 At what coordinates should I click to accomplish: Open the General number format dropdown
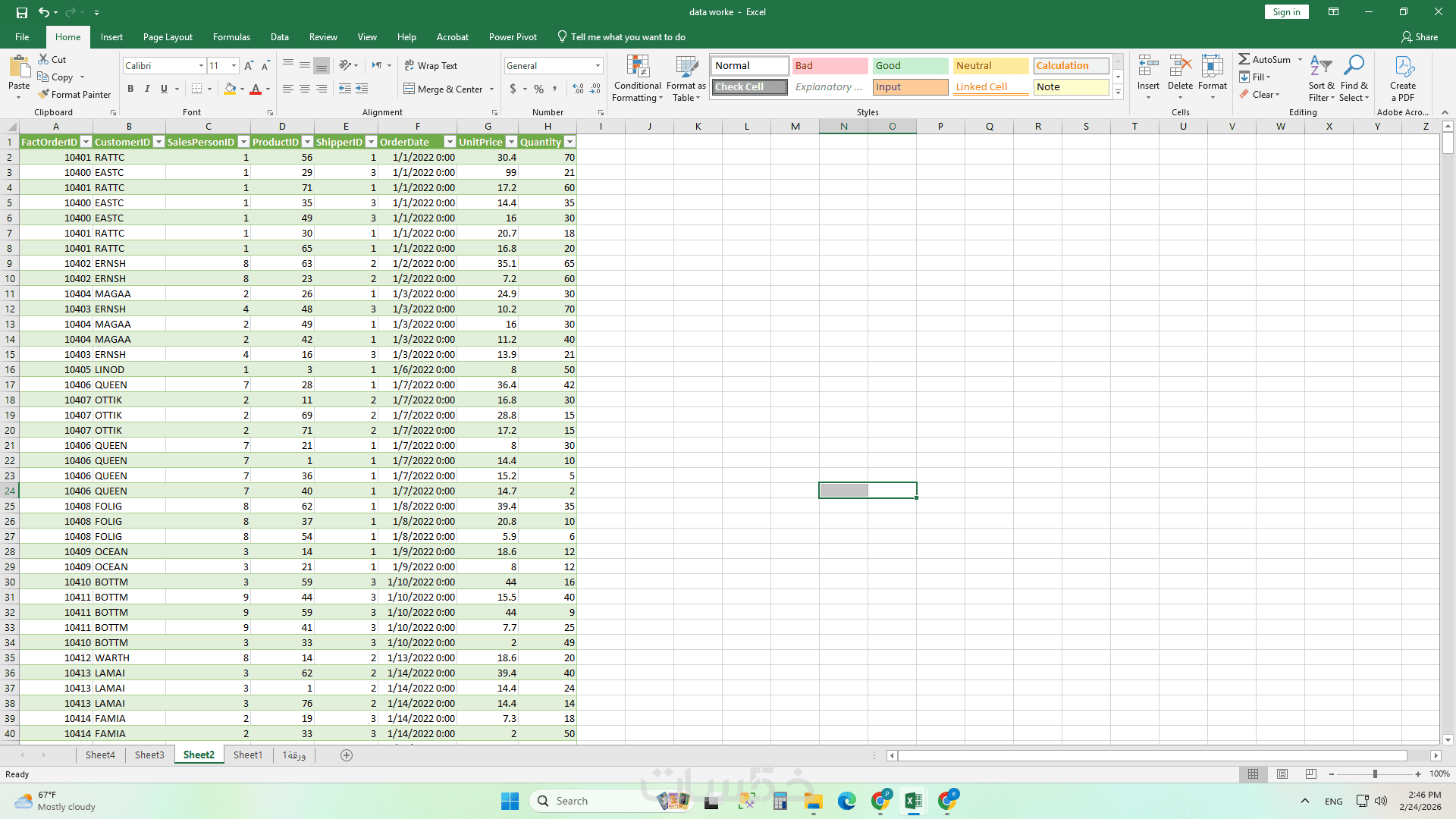click(598, 66)
